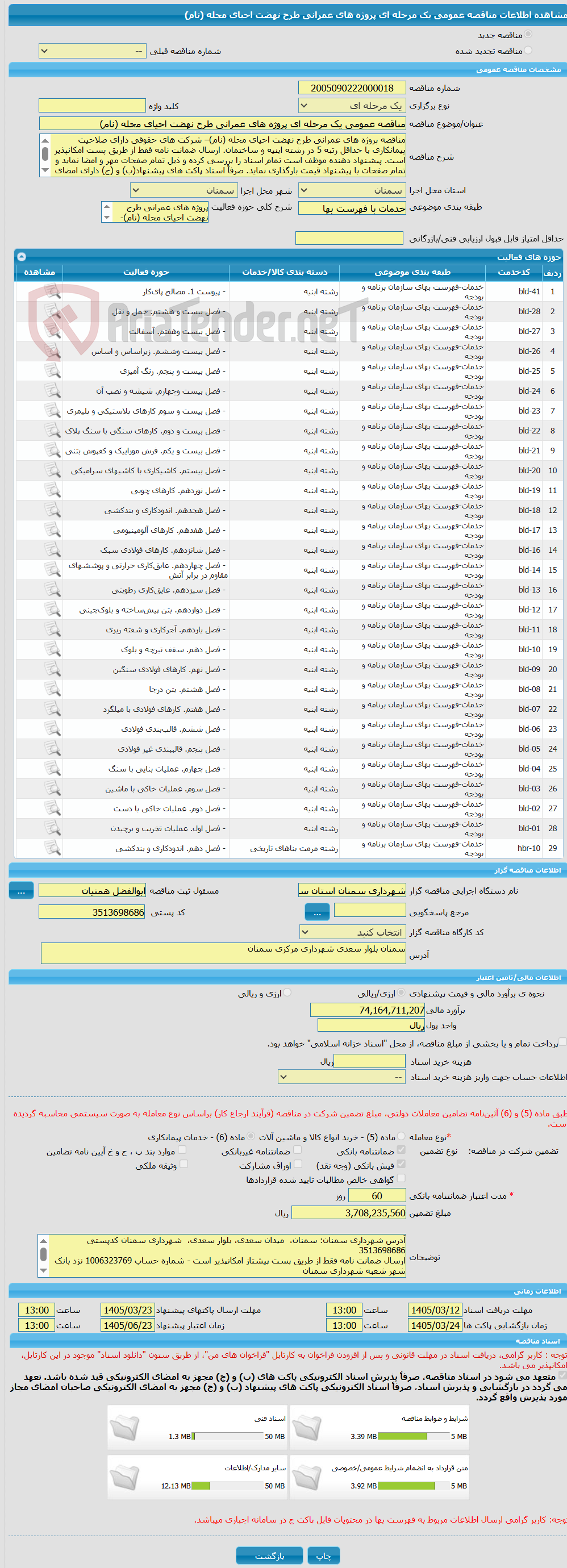Open the view icon for row bld-19
Viewport: 567px width, 1568px height.
tap(53, 490)
